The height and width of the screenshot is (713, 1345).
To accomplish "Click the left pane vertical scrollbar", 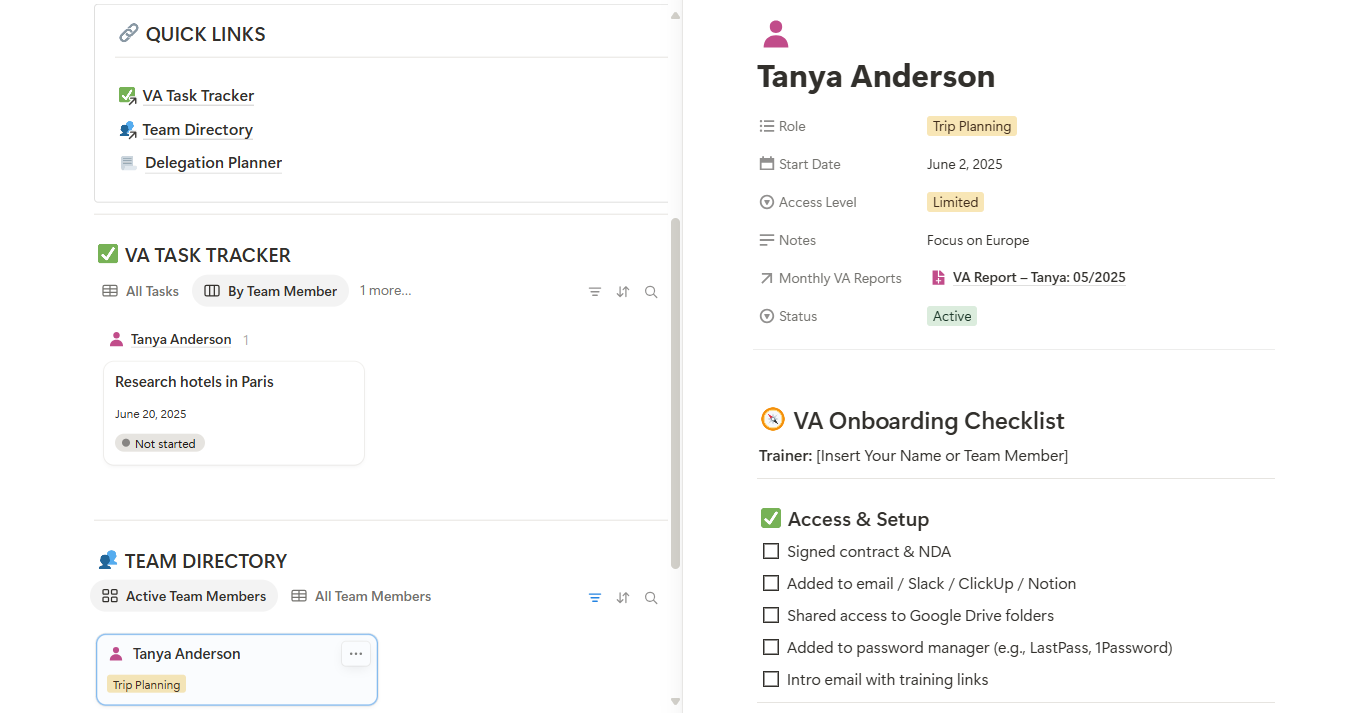I will coord(675,393).
